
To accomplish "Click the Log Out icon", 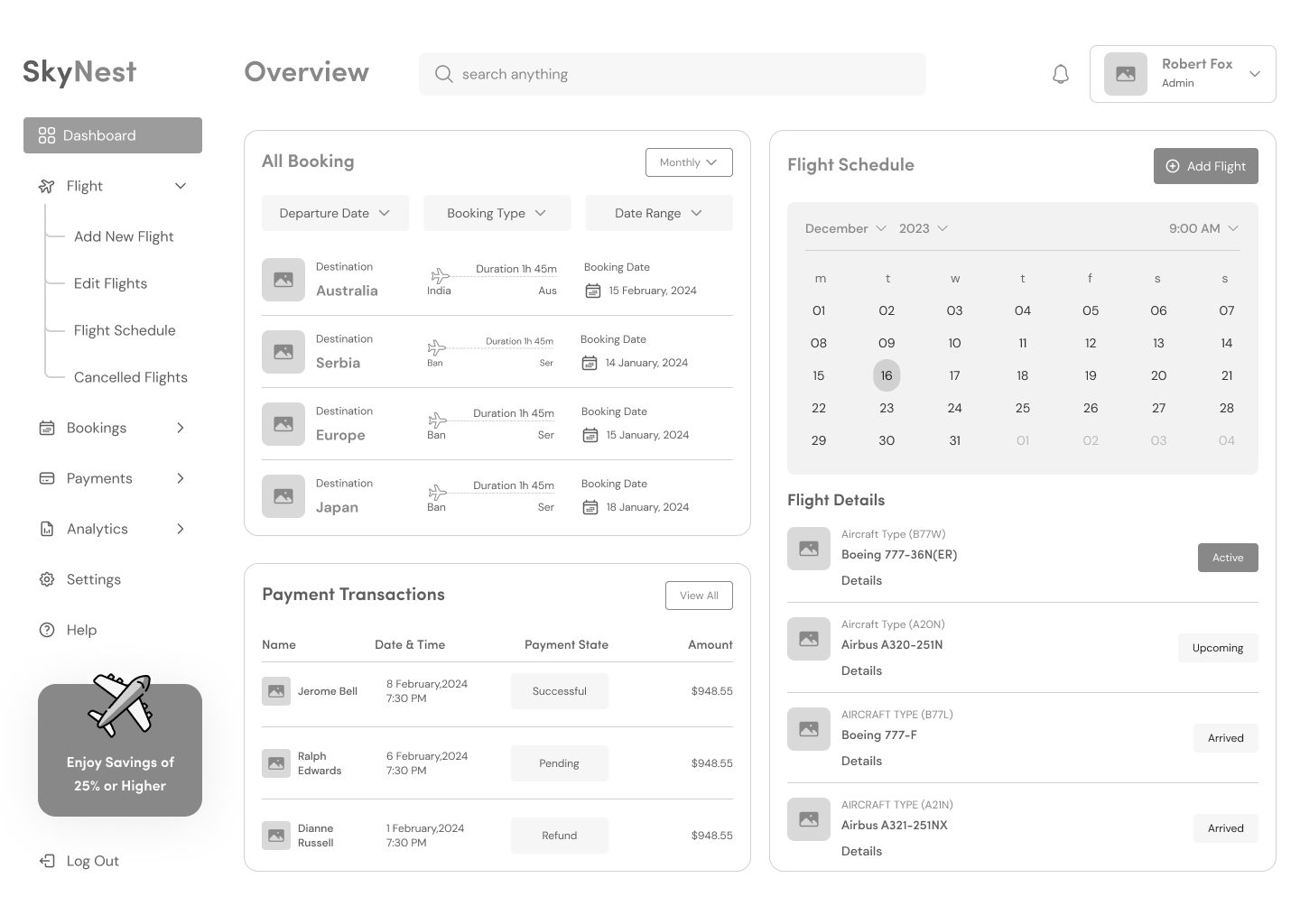I will 46,861.
